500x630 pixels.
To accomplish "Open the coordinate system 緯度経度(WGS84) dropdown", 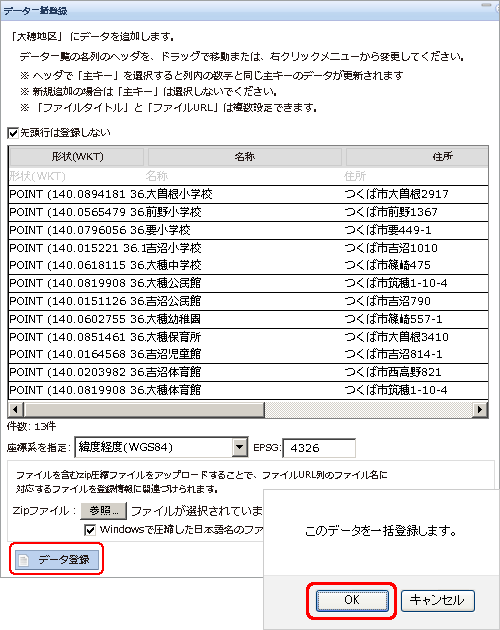I will click(161, 447).
